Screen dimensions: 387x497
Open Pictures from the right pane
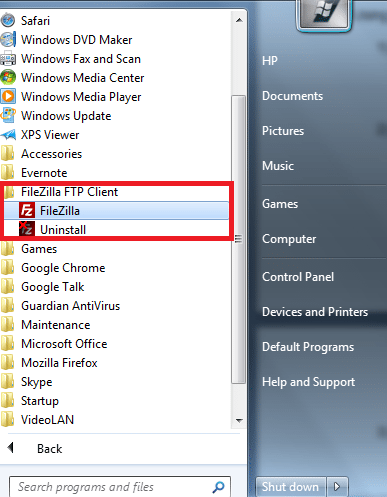283,131
